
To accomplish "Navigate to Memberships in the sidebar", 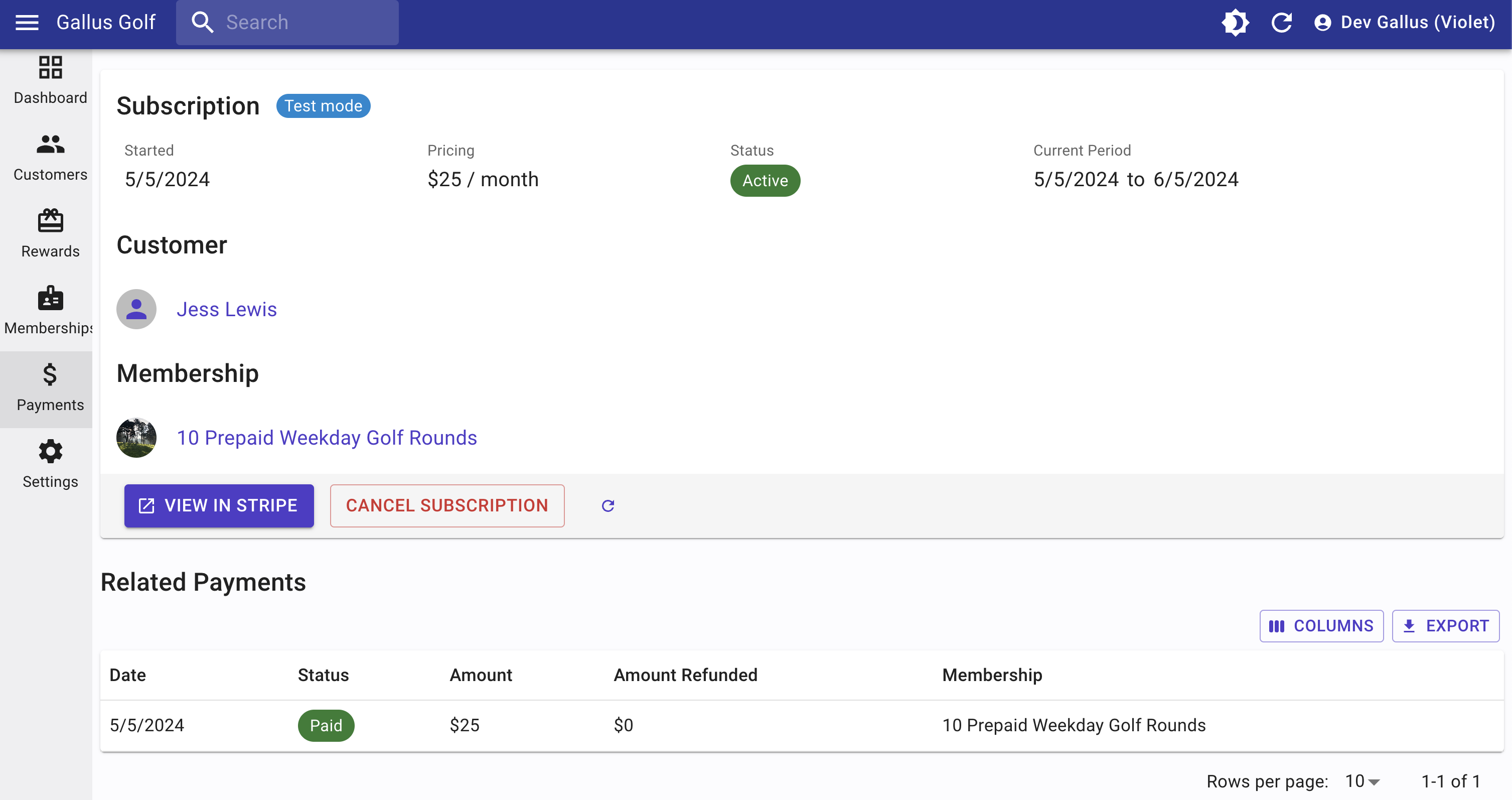I will click(50, 311).
